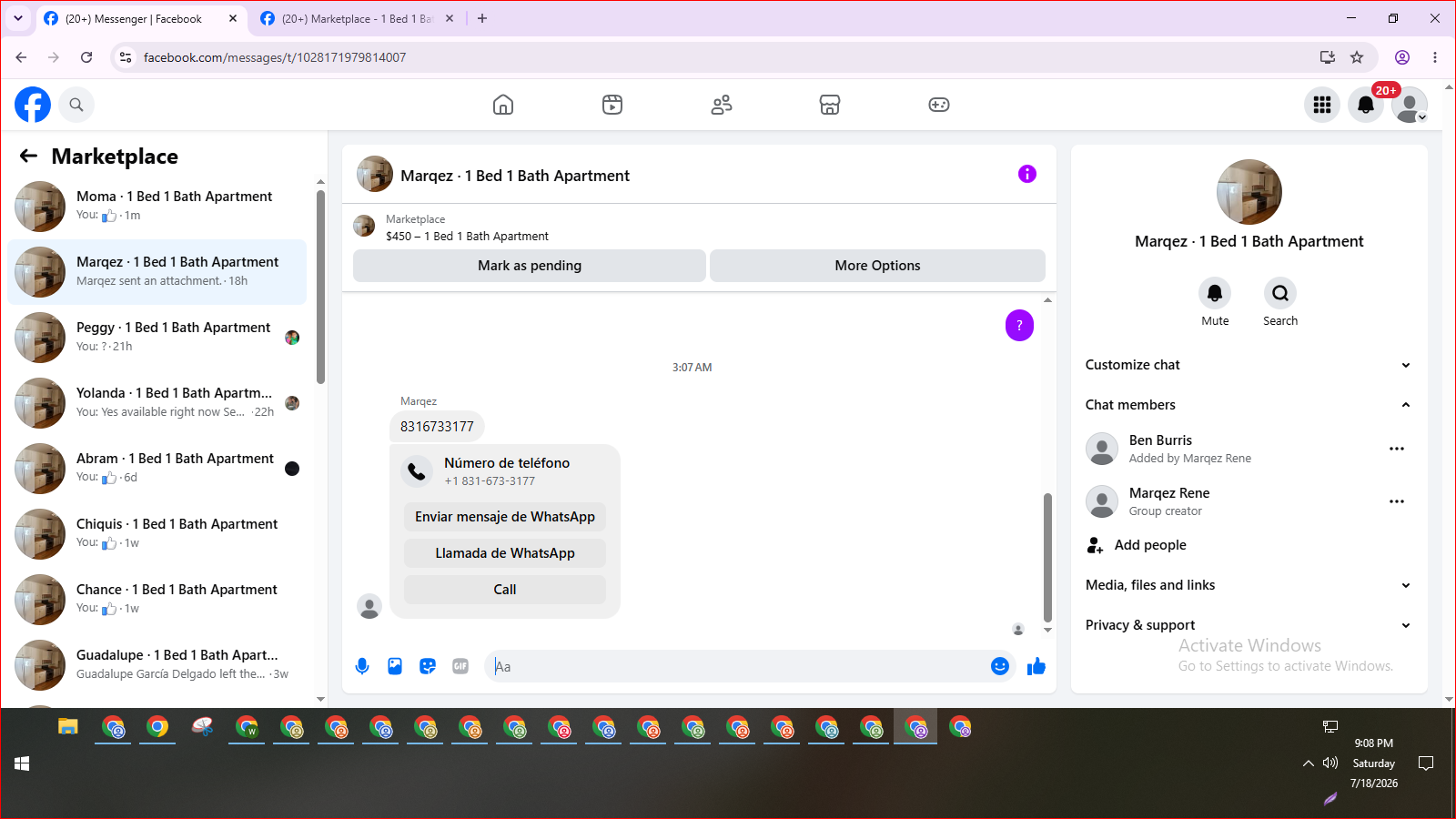Switch to the Marketplace 1 Bed 1 Bath tab
The height and width of the screenshot is (819, 1456).
pos(357,18)
